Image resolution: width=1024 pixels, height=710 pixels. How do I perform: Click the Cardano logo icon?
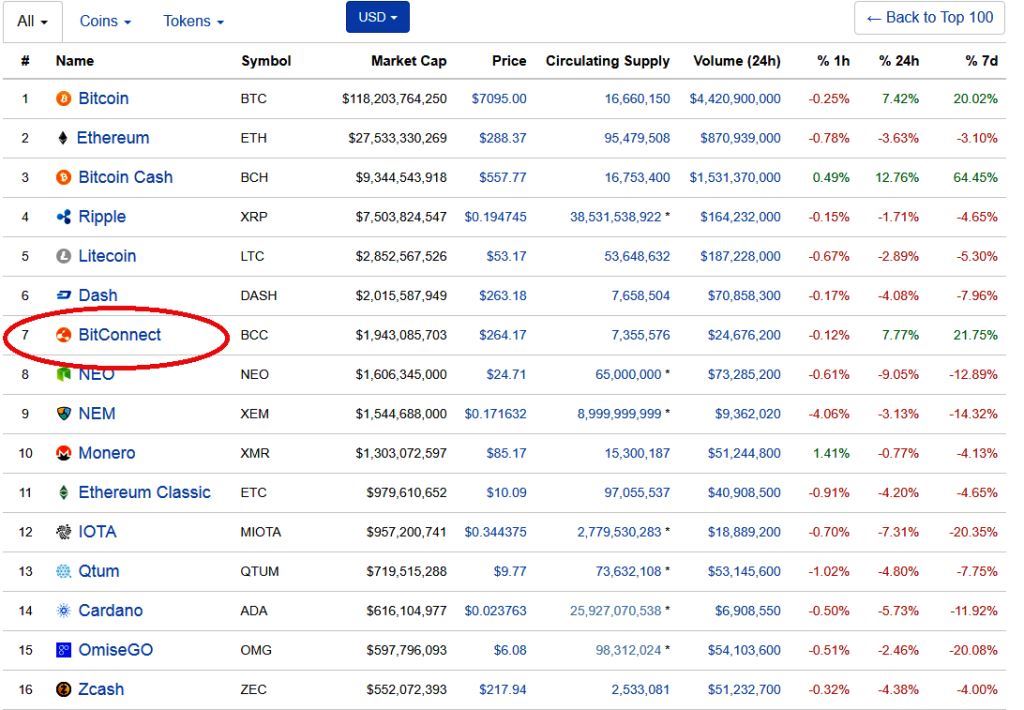(64, 611)
